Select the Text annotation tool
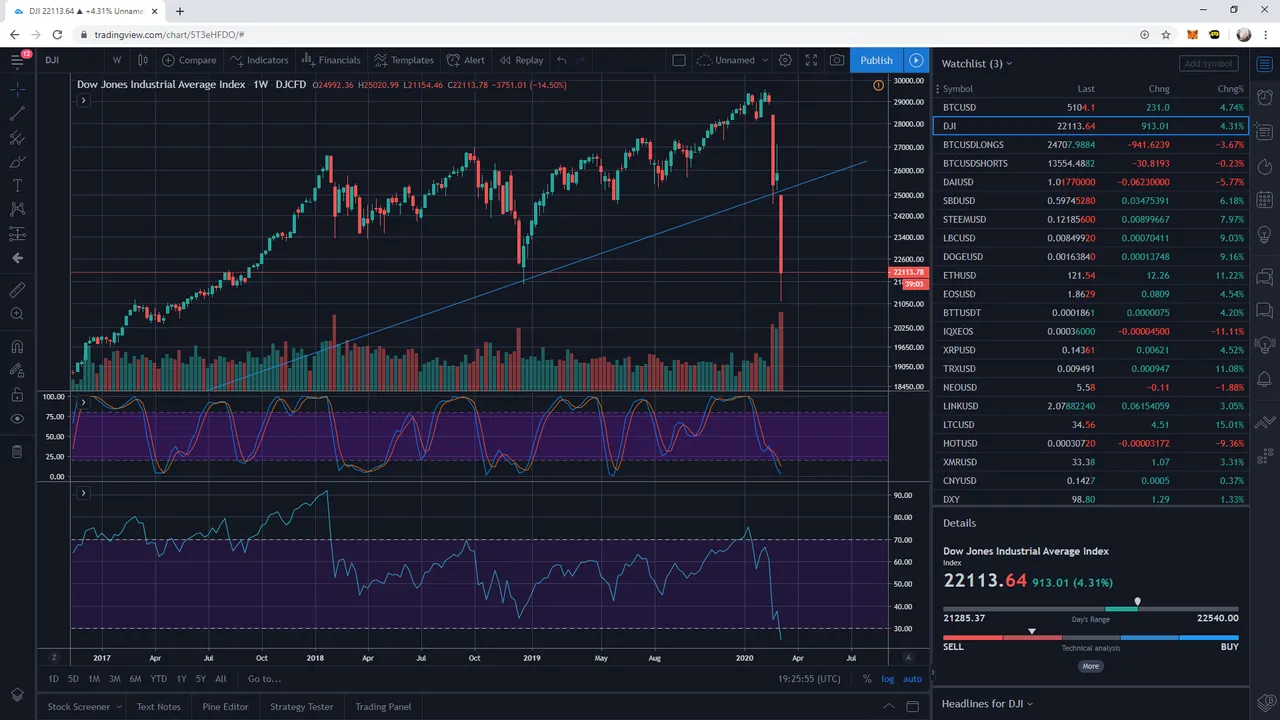Screen dimensions: 1280x720 click(x=17, y=186)
